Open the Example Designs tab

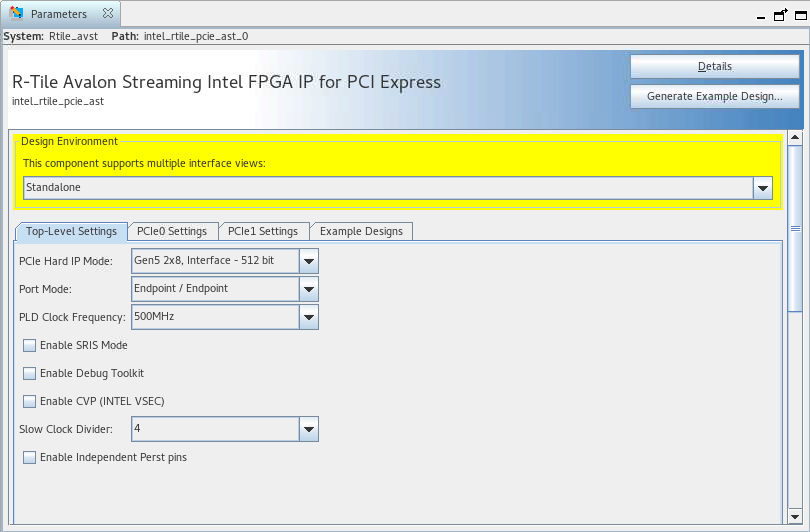click(x=361, y=232)
